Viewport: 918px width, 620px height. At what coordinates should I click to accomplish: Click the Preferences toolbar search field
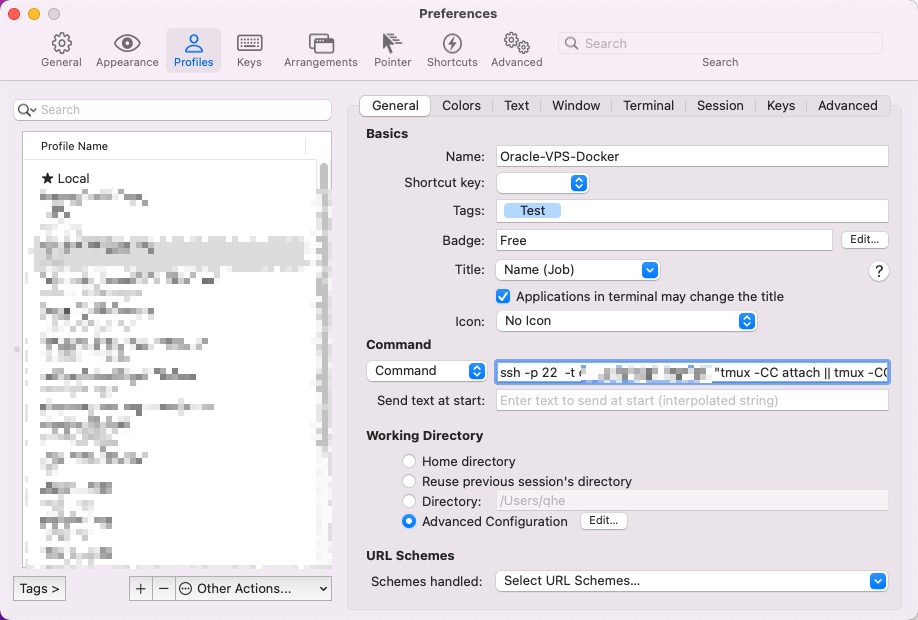720,43
